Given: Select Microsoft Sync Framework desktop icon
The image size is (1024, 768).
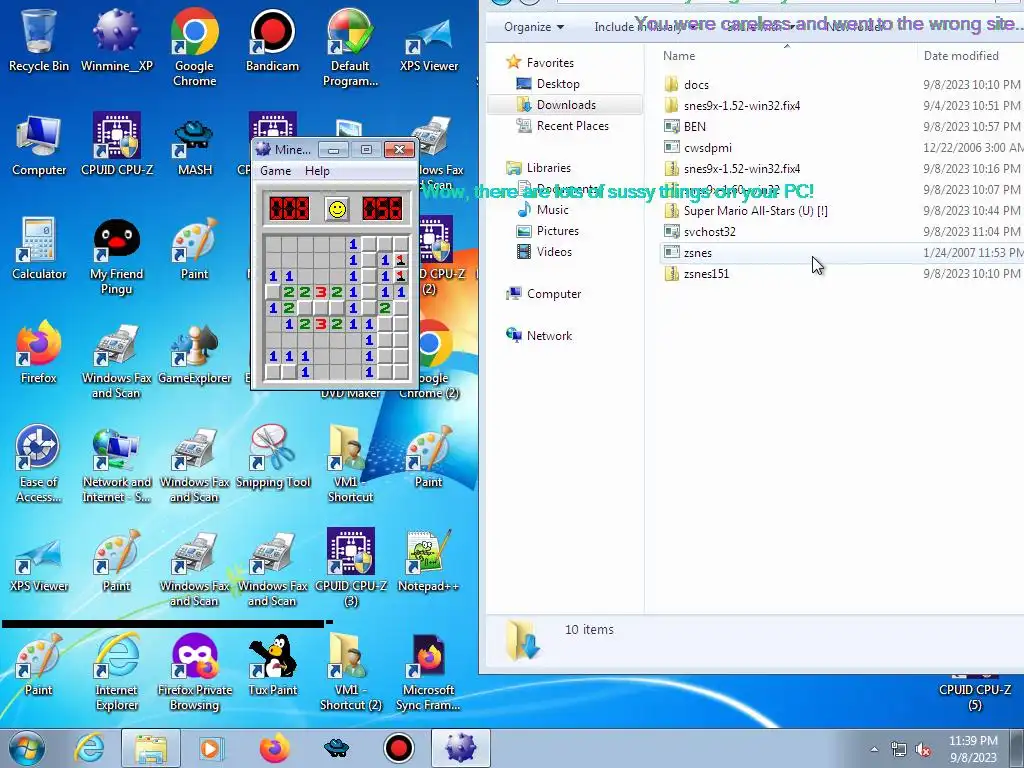Looking at the screenshot, I should pyautogui.click(x=428, y=671).
